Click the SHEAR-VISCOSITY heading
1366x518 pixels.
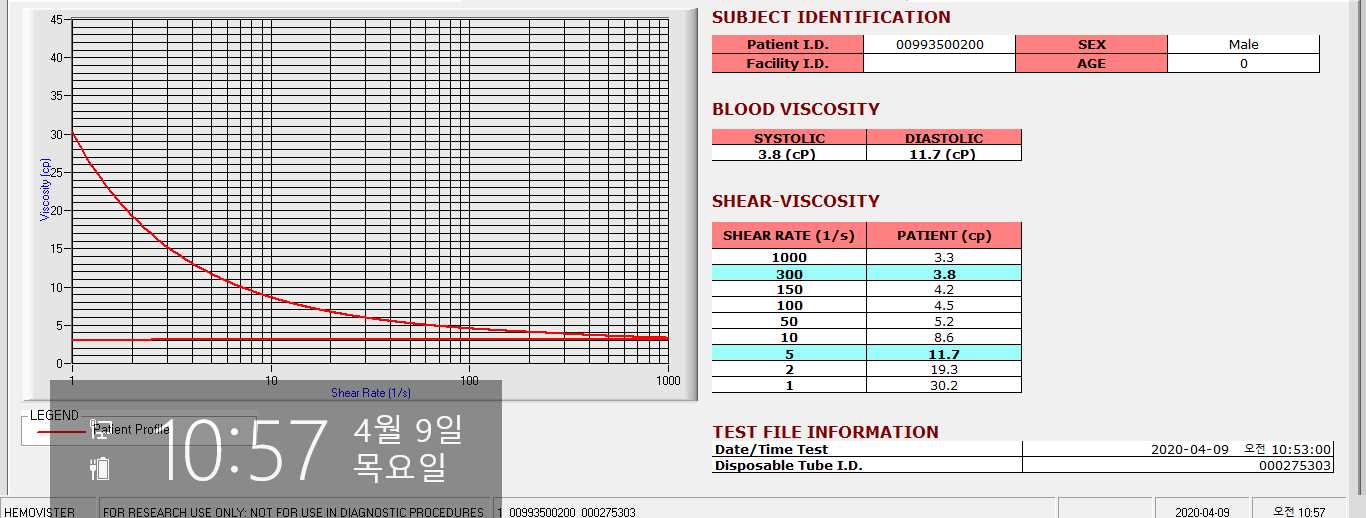pos(796,201)
